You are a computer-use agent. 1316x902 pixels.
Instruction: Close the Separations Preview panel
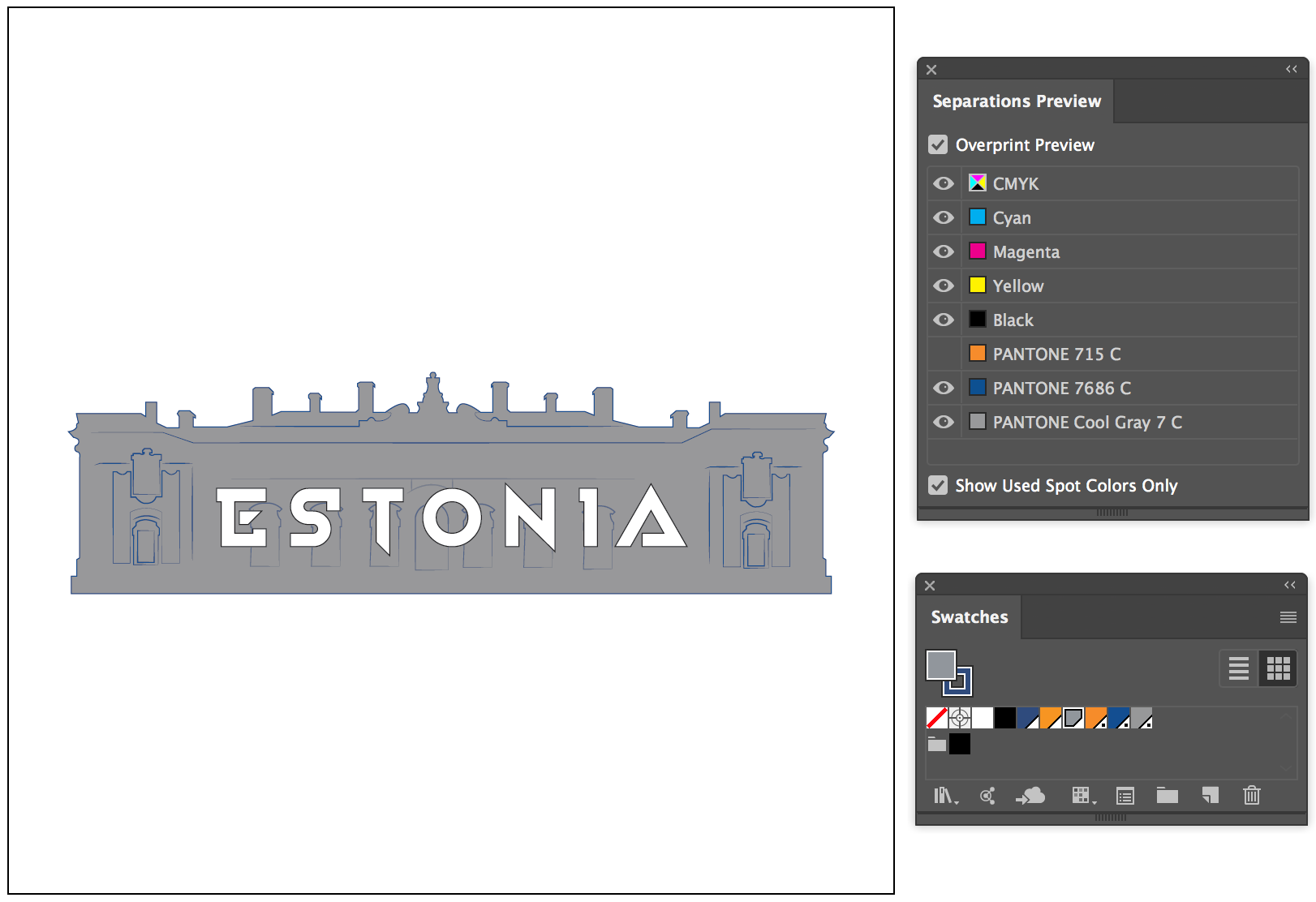pyautogui.click(x=931, y=70)
